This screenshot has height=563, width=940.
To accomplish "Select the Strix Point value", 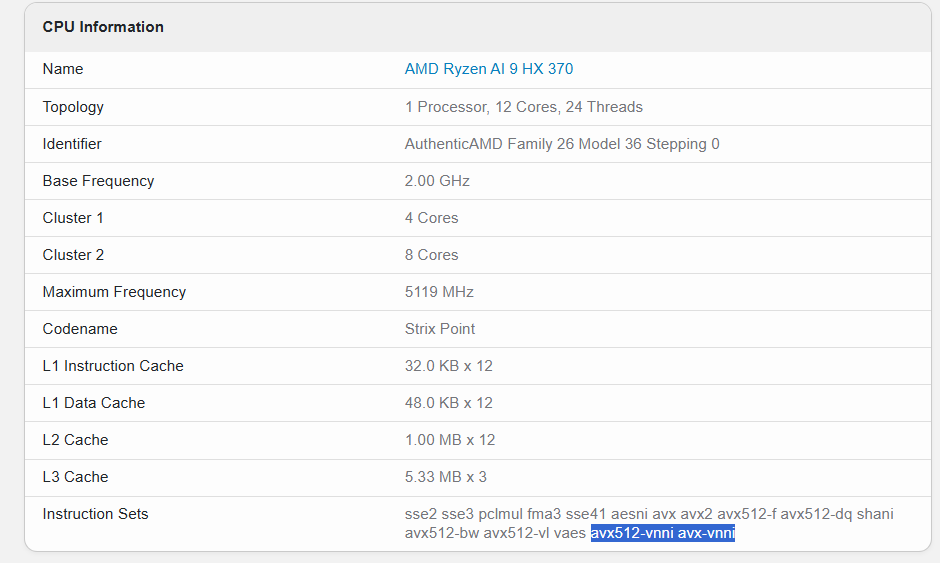I will click(x=440, y=329).
